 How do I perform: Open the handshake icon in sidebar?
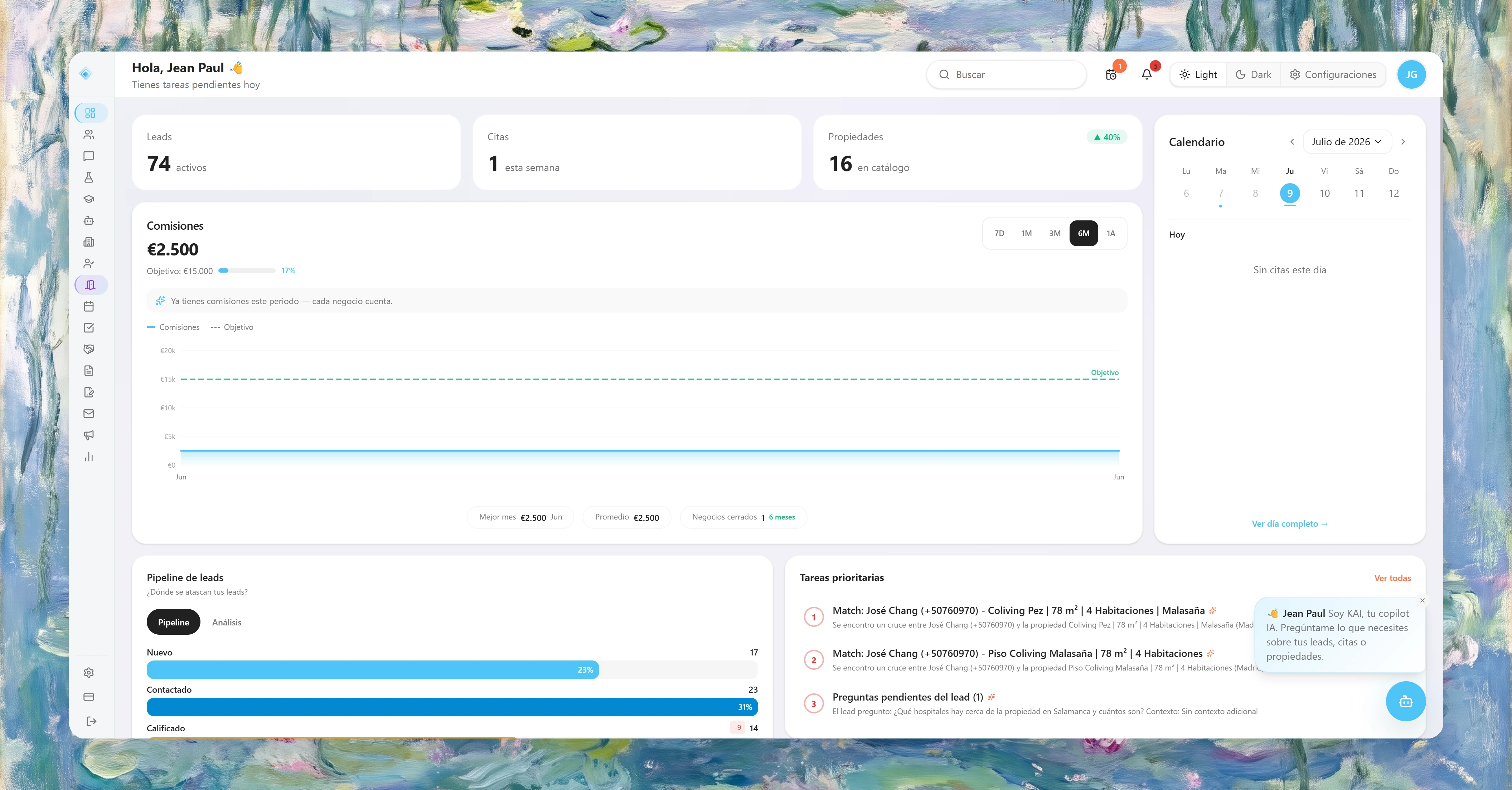[89, 349]
